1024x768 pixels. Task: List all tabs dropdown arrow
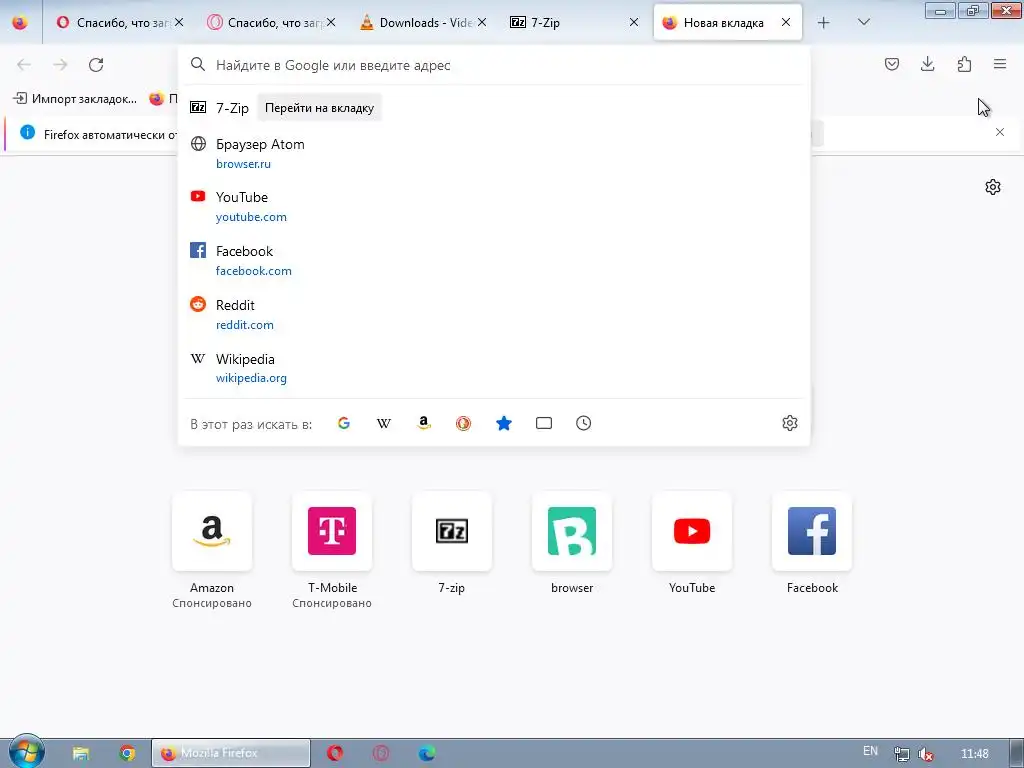863,22
